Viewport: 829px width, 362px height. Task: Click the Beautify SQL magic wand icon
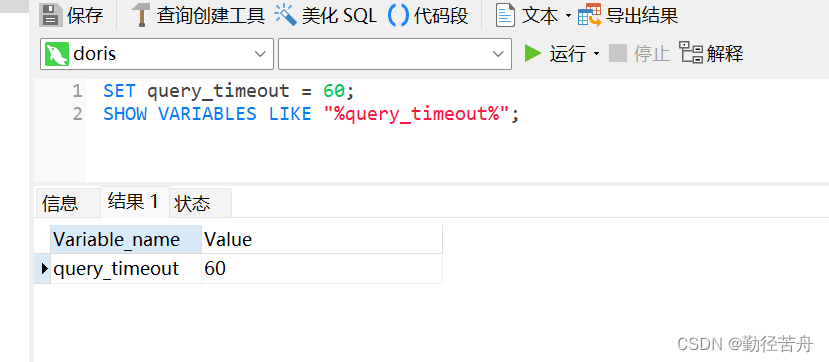click(x=285, y=15)
